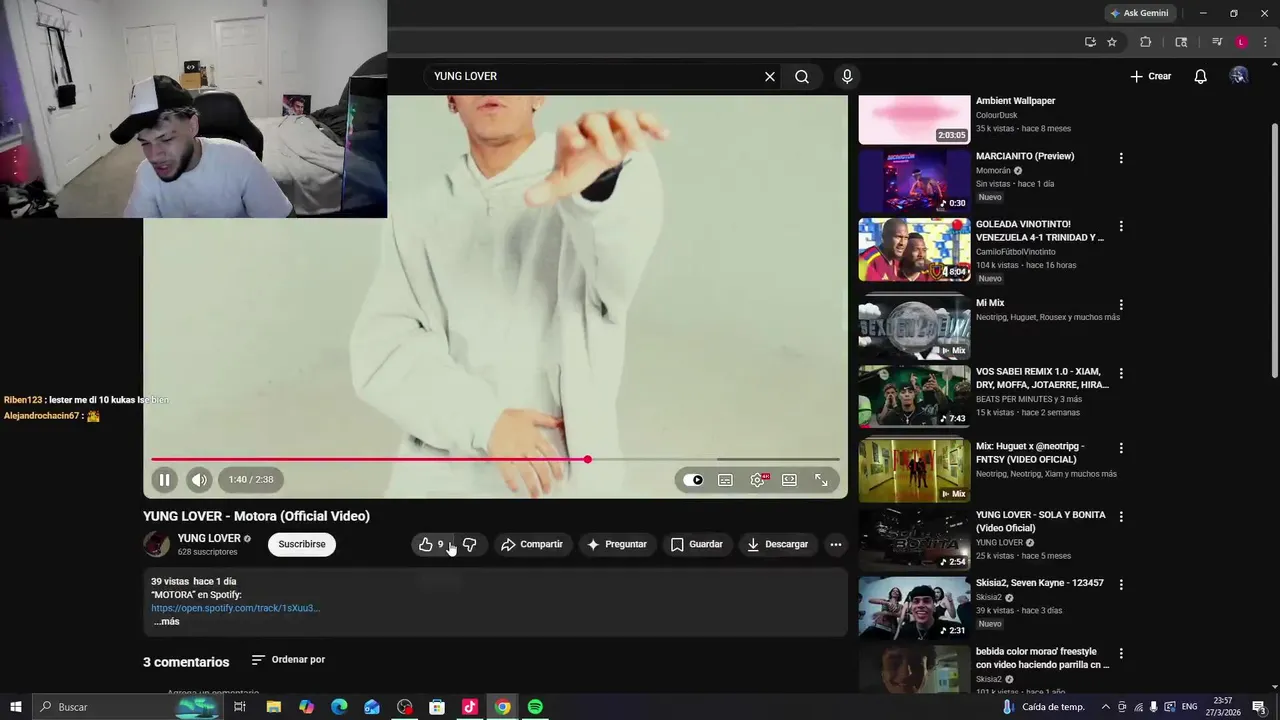Open YouTube account avatar menu
Screen dimensions: 1280x720
[1239, 76]
